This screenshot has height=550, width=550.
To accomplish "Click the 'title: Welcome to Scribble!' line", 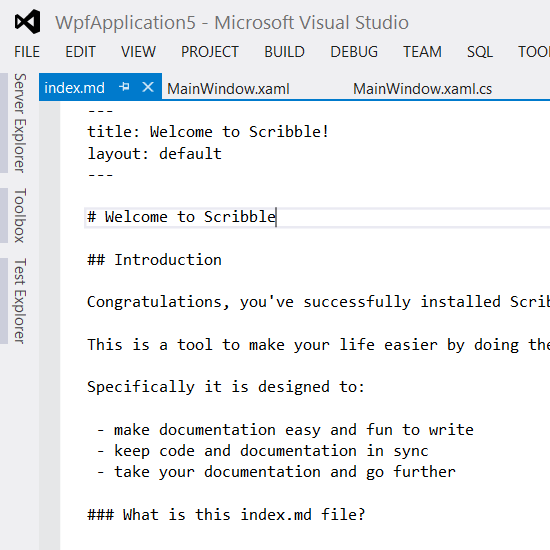I will pyautogui.click(x=208, y=132).
